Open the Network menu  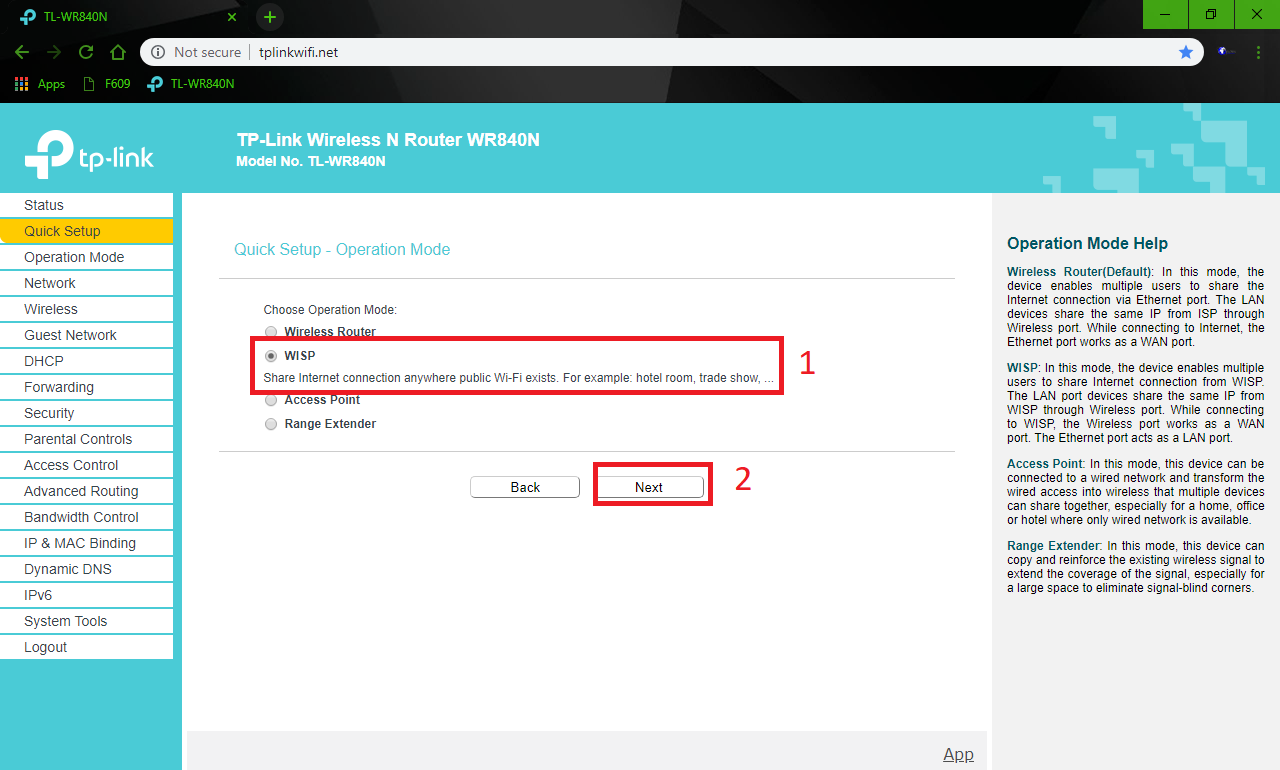pos(86,283)
